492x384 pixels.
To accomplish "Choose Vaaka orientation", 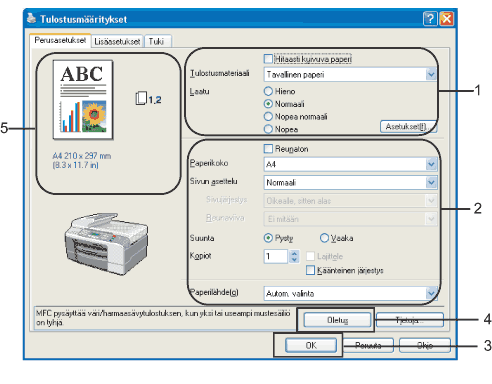I will [324, 238].
